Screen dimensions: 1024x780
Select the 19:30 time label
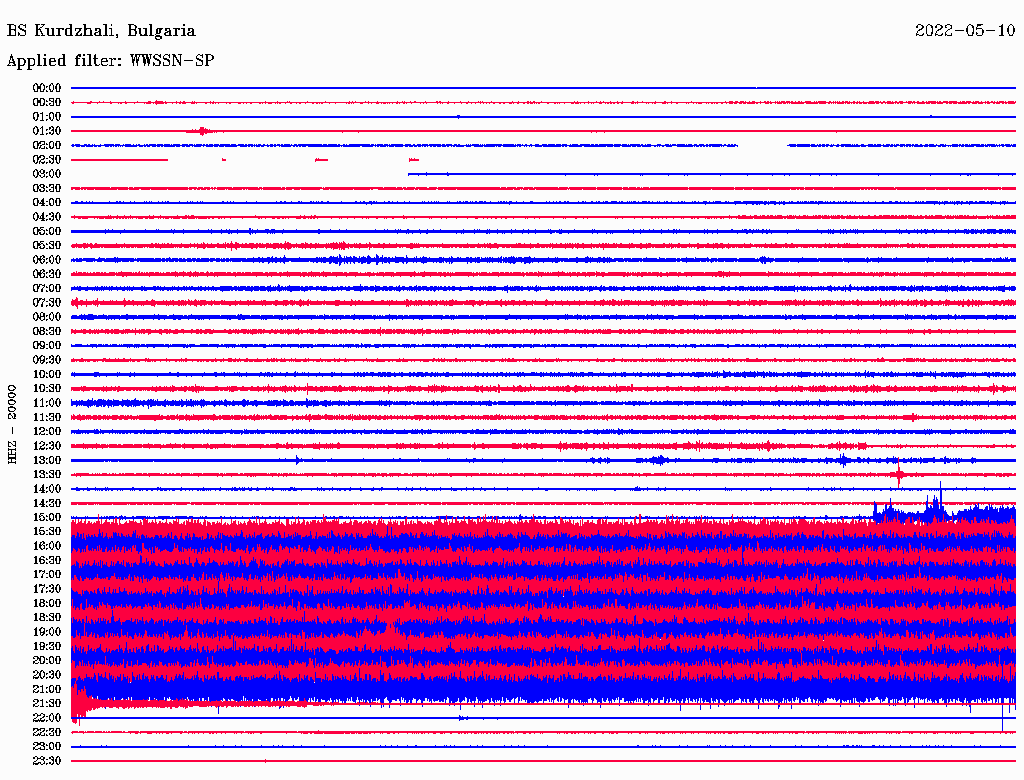pos(47,647)
